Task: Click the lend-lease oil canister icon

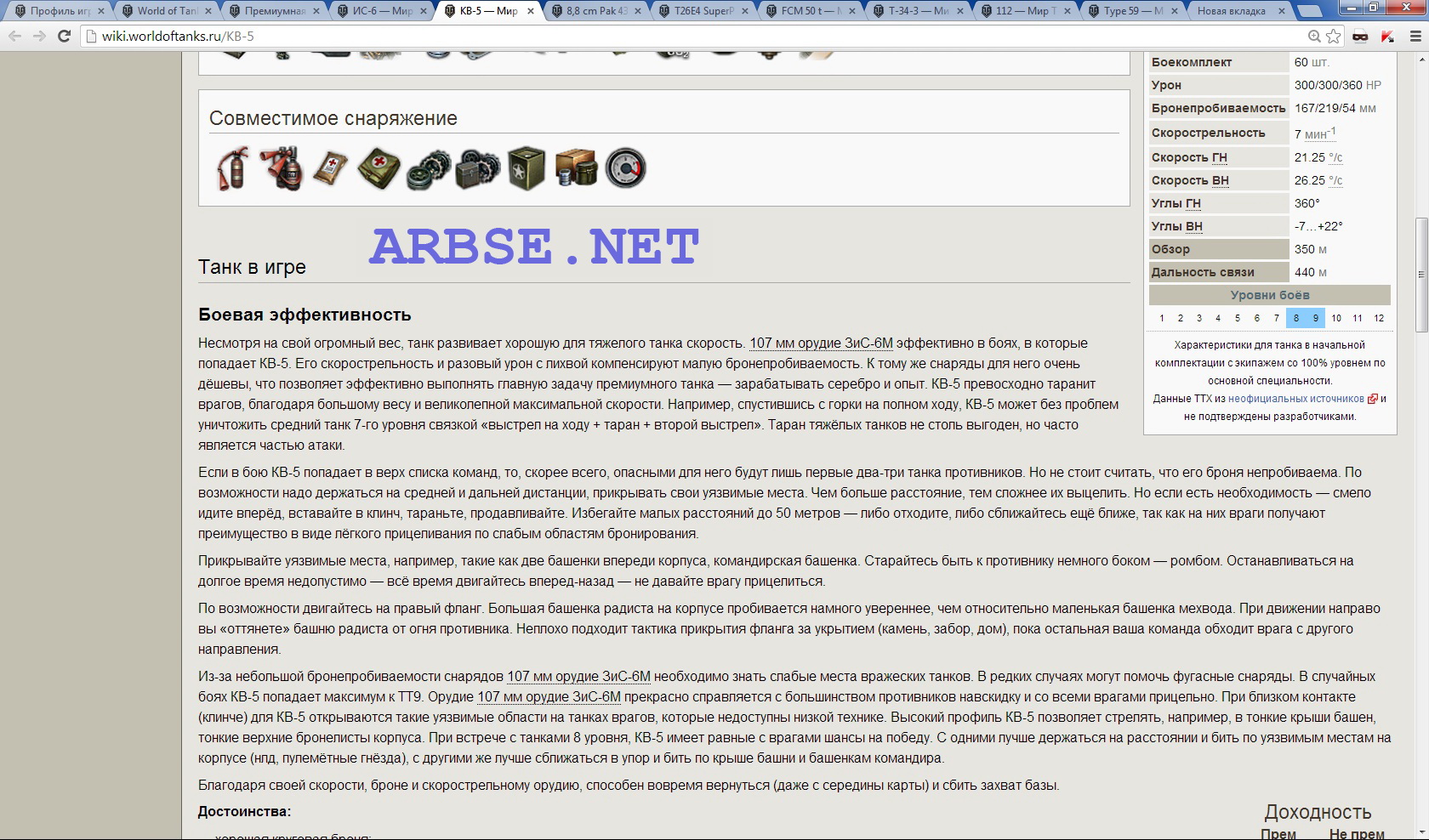Action: pos(527,167)
